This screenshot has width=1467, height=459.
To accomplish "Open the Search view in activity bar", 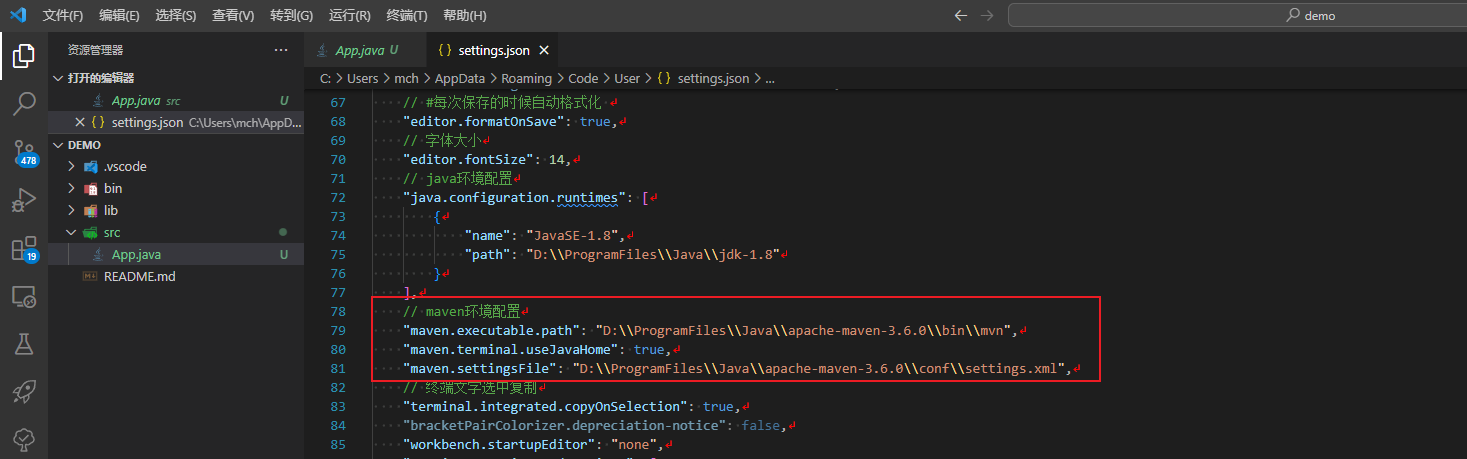I will pos(24,103).
